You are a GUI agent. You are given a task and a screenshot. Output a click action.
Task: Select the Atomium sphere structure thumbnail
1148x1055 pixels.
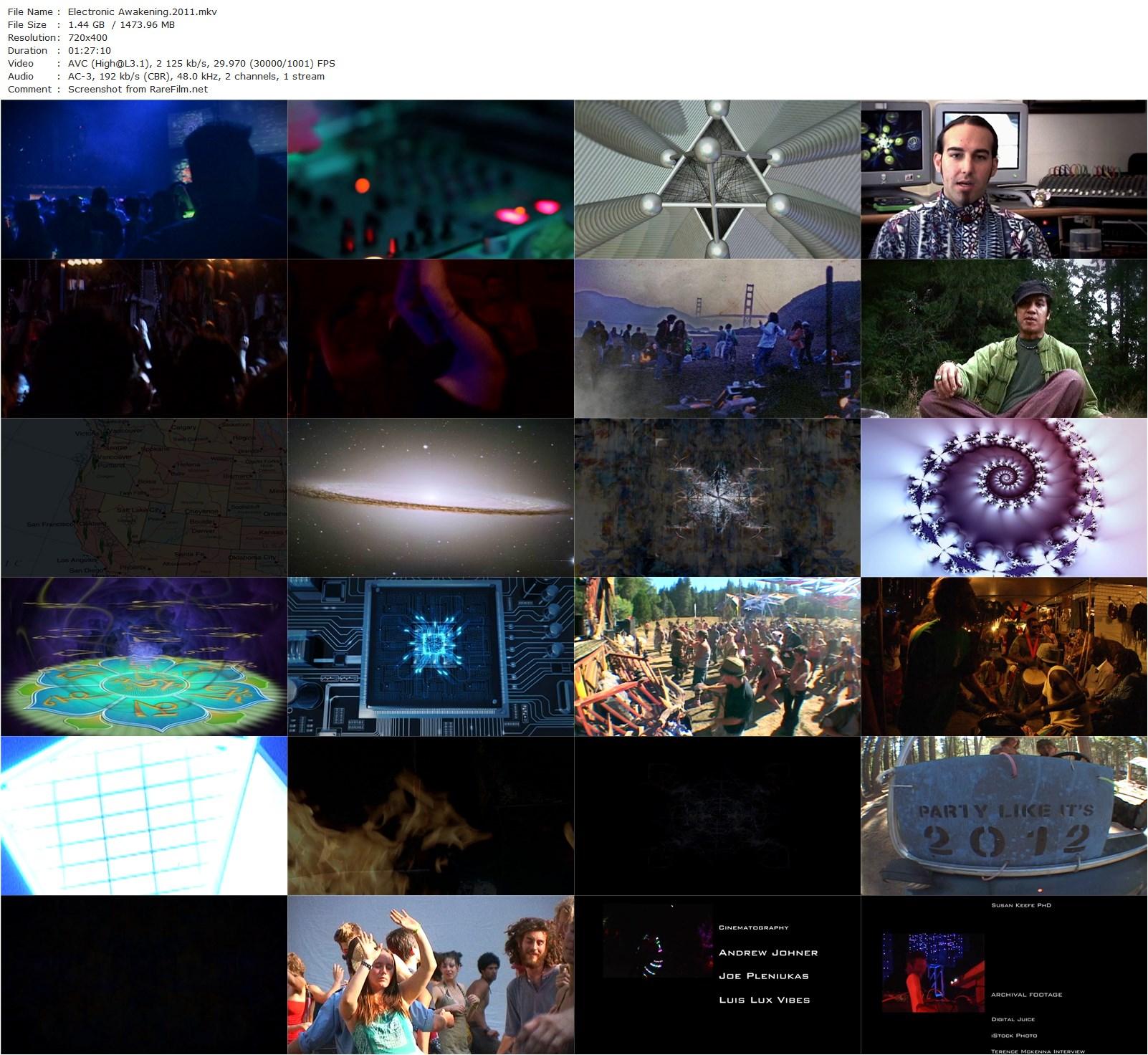click(x=717, y=179)
